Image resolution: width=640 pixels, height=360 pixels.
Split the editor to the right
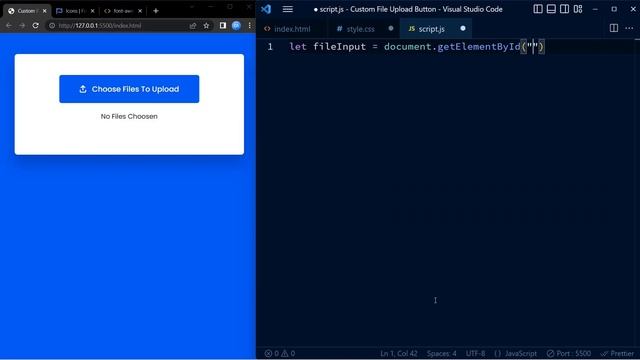coord(613,28)
